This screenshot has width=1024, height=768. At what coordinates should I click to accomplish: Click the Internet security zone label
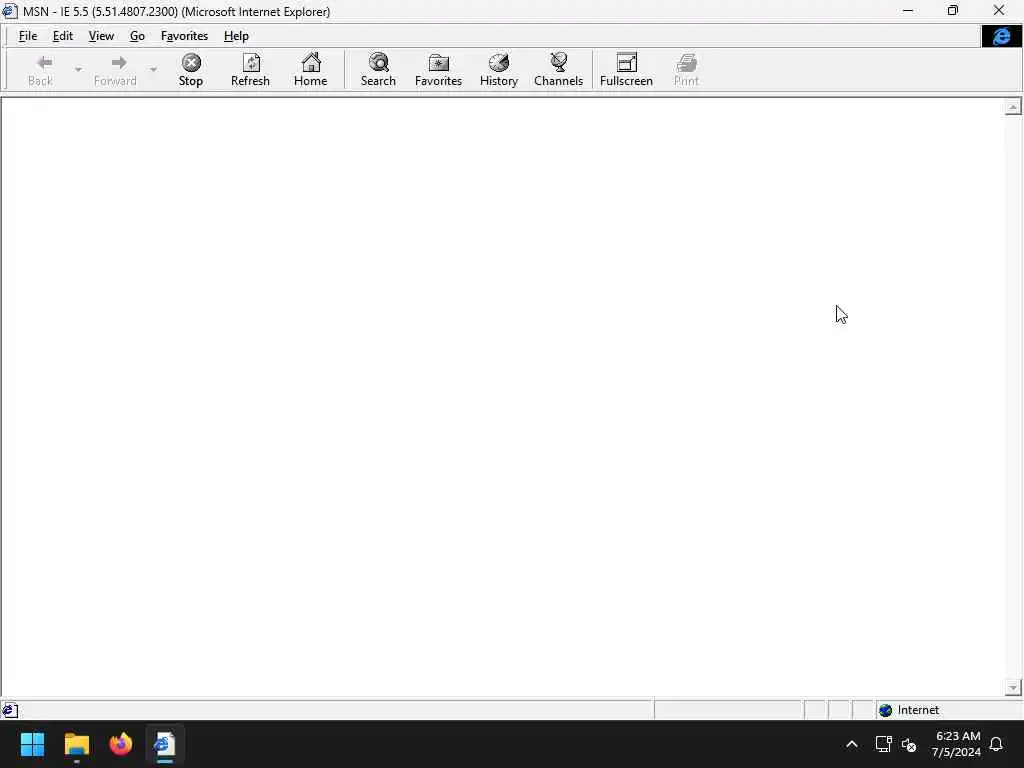pos(918,710)
